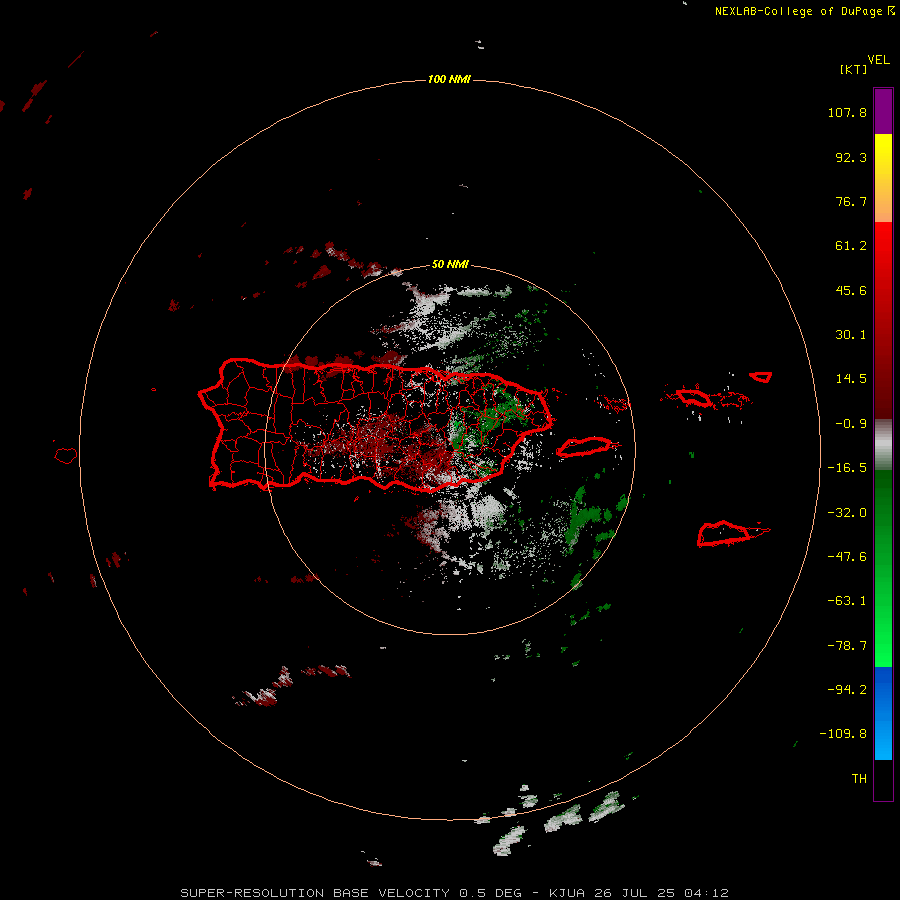Pick the blue segment of the color bar

[883, 713]
